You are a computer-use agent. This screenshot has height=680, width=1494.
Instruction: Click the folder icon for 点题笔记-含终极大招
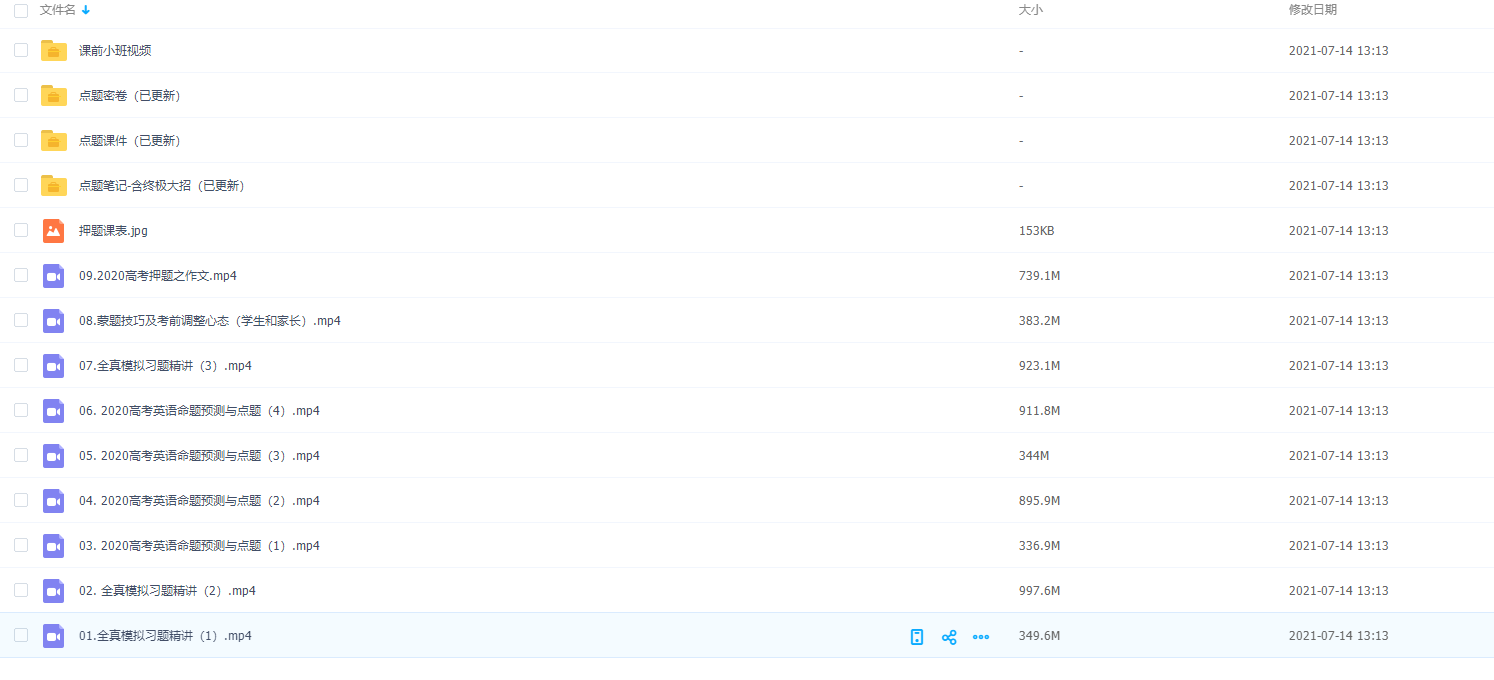click(x=54, y=185)
